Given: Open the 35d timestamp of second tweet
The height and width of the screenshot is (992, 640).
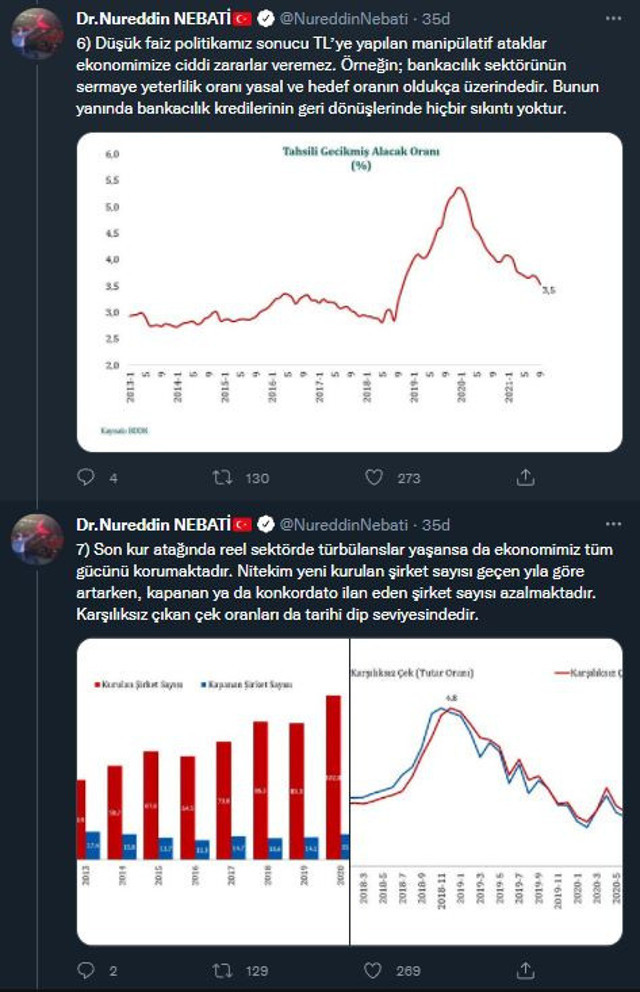Looking at the screenshot, I should pos(436,524).
